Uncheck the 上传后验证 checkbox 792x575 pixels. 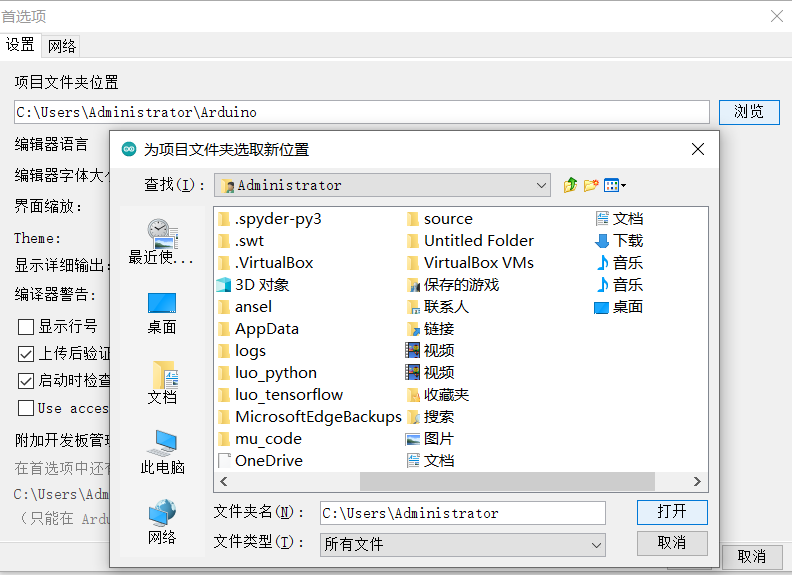pos(27,353)
